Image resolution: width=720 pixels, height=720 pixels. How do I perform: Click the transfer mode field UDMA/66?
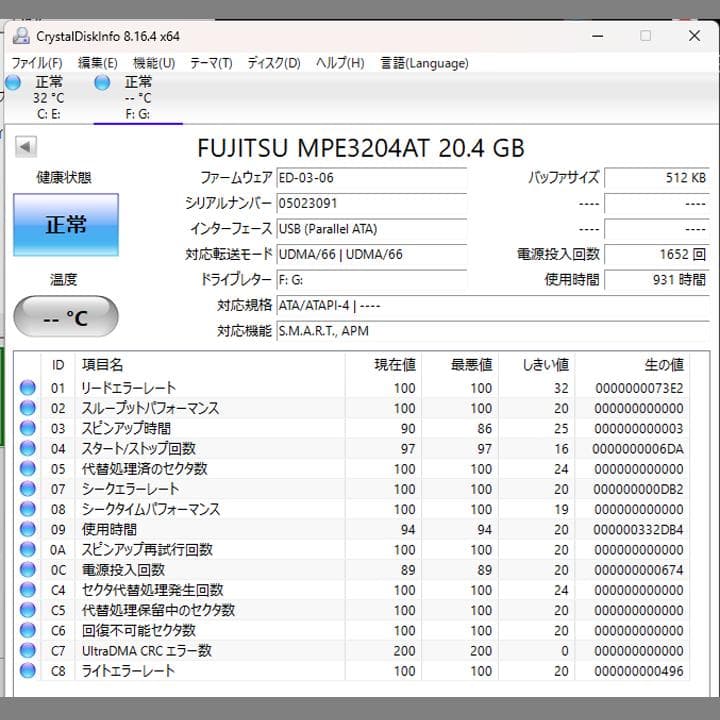coord(371,254)
